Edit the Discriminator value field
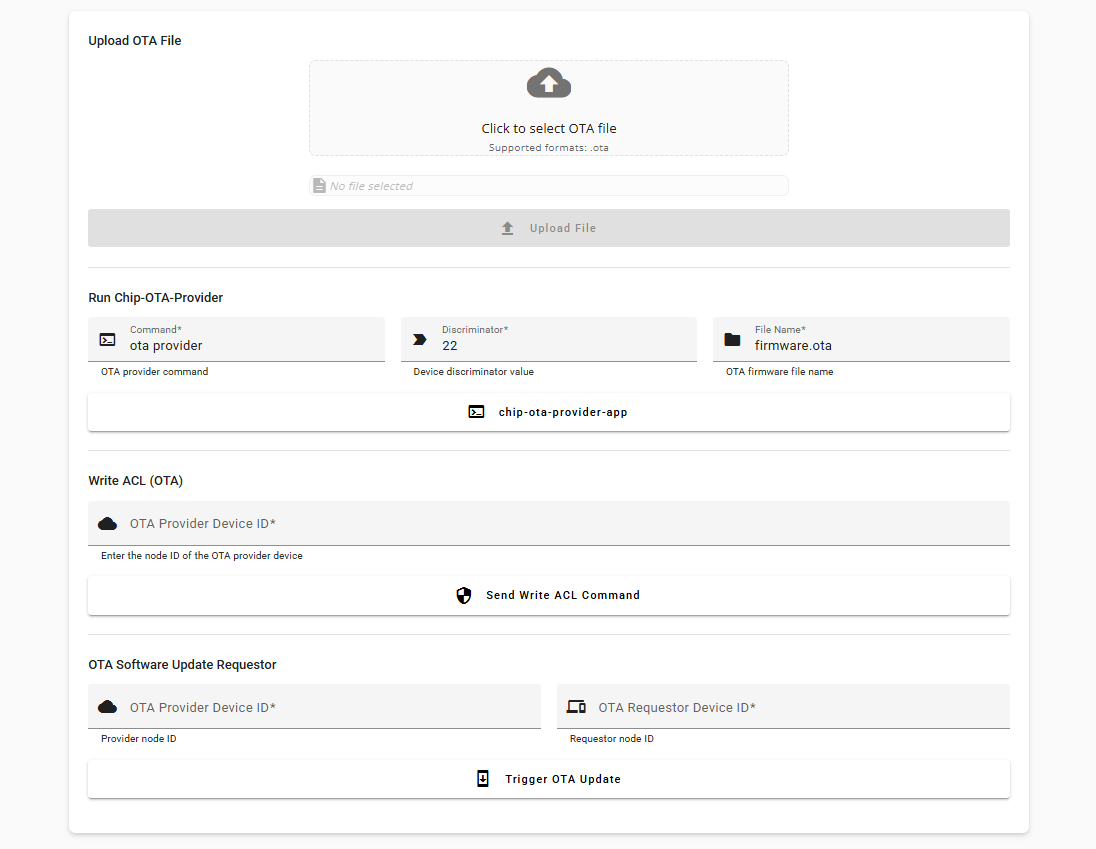The image size is (1096, 849). (x=562, y=345)
